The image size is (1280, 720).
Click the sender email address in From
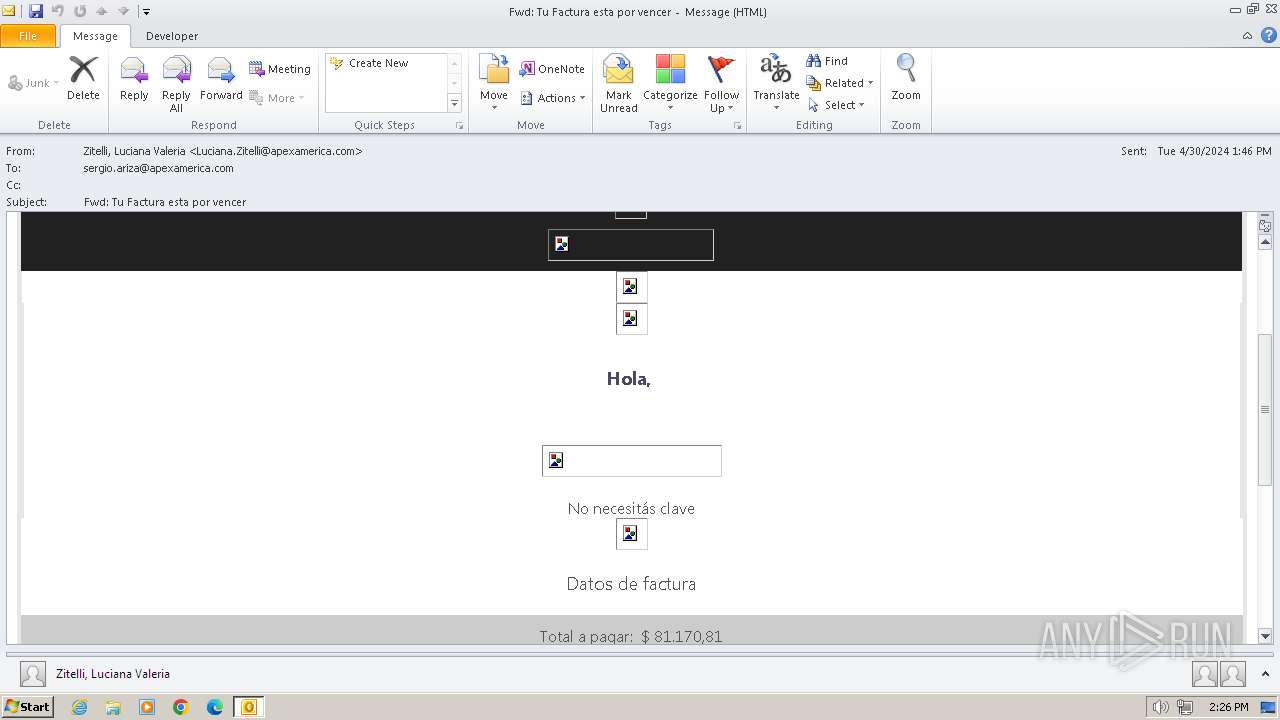pos(276,151)
